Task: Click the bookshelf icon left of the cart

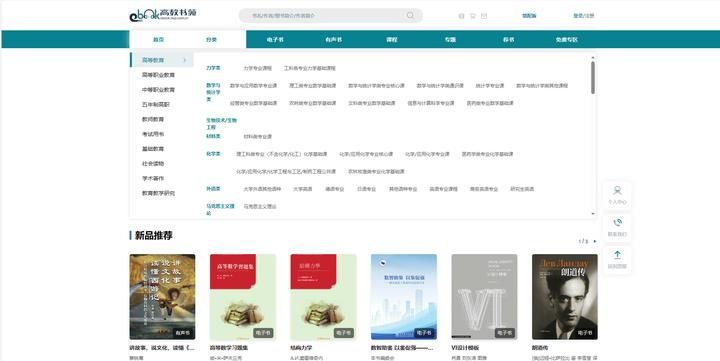Action: (x=462, y=16)
